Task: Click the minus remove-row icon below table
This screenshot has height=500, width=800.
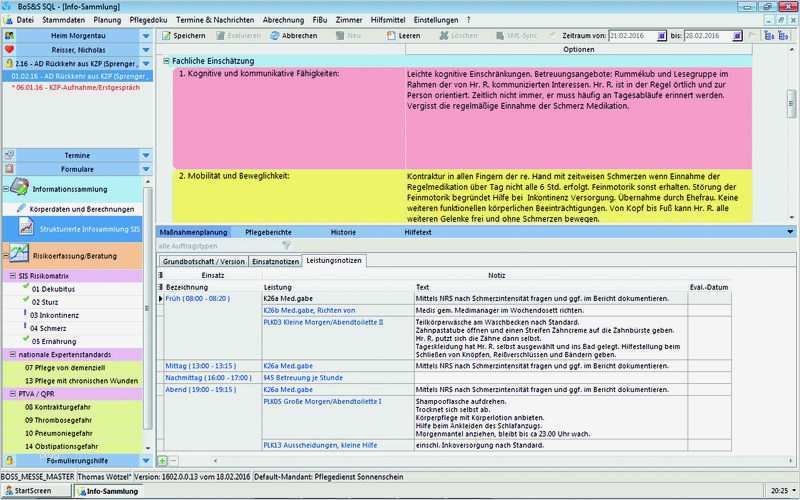Action: click(173, 461)
